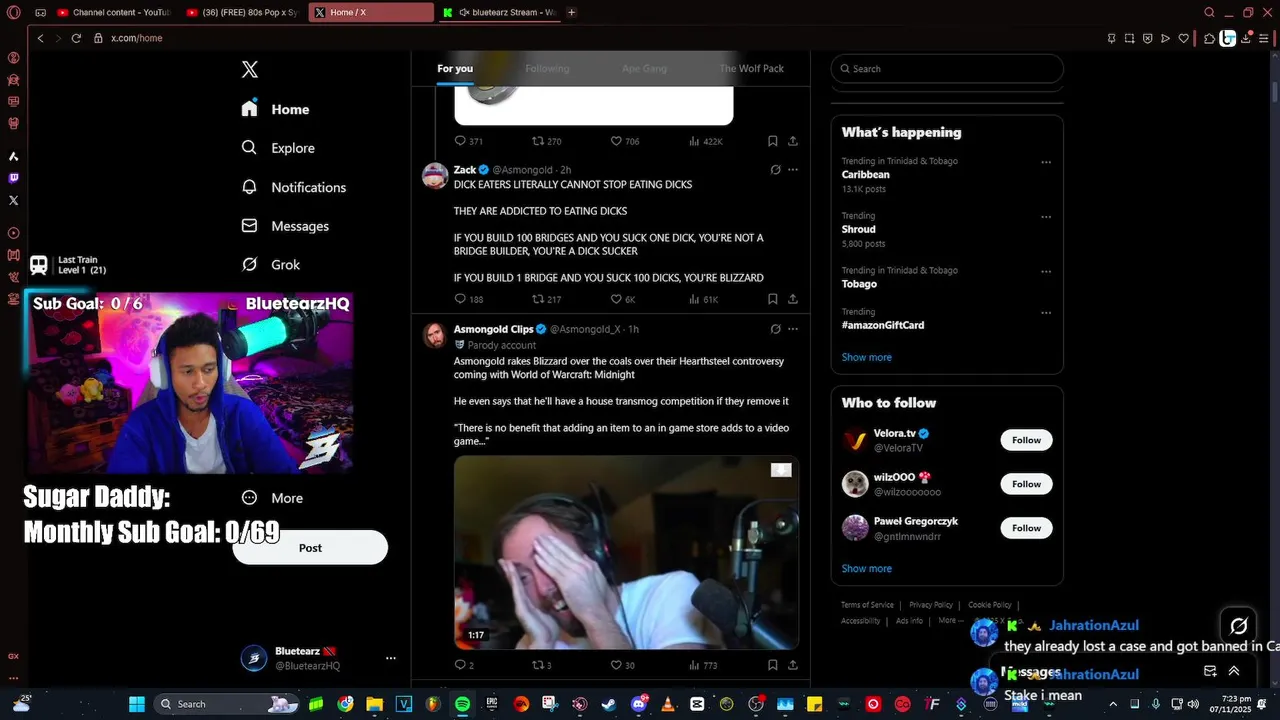1280x720 pixels.
Task: Open Explore in the X sidebar
Action: (278, 148)
